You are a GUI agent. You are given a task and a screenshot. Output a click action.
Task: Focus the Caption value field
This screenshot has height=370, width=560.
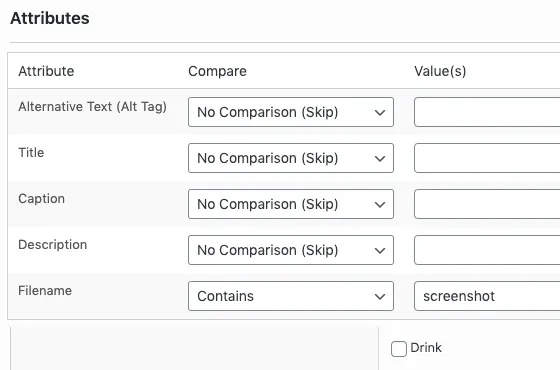click(x=487, y=204)
